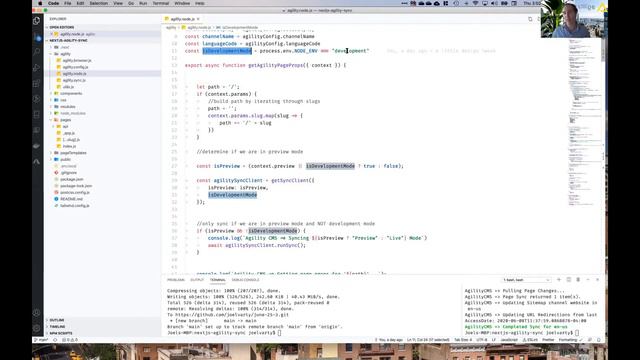Expand the components folder

click(x=71, y=93)
